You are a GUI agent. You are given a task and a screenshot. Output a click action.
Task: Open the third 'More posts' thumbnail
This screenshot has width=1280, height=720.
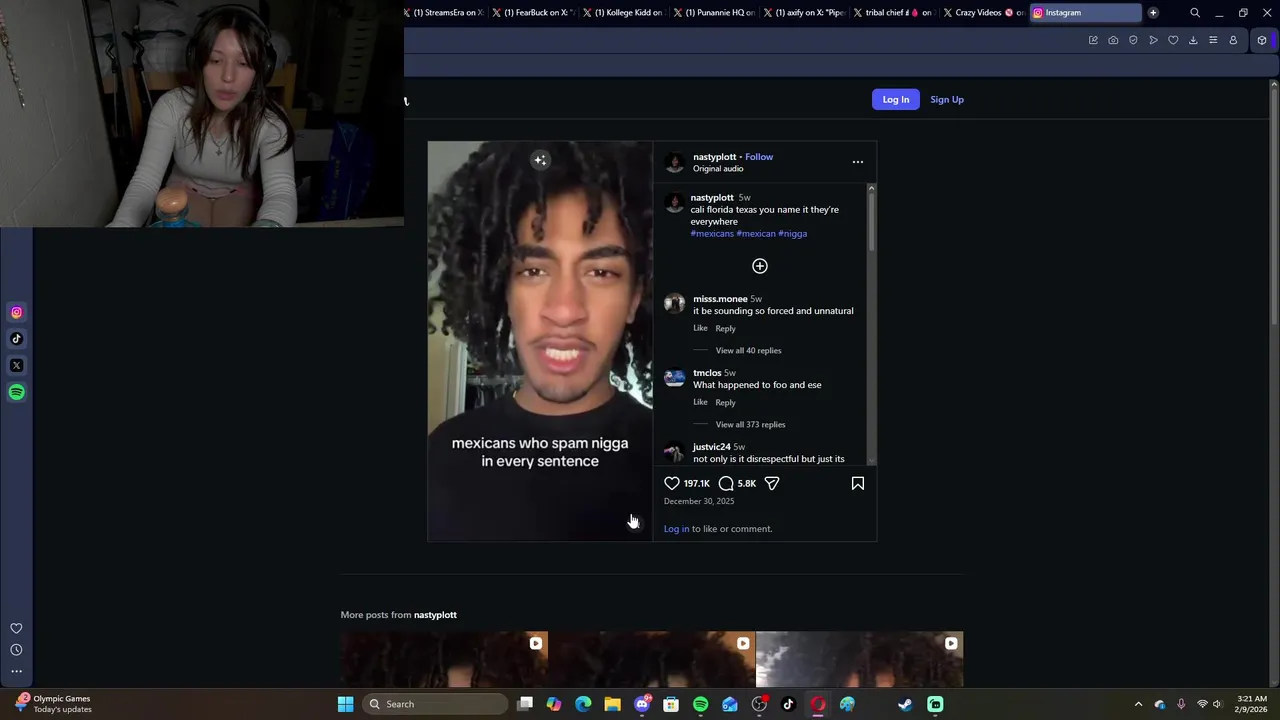coord(859,659)
